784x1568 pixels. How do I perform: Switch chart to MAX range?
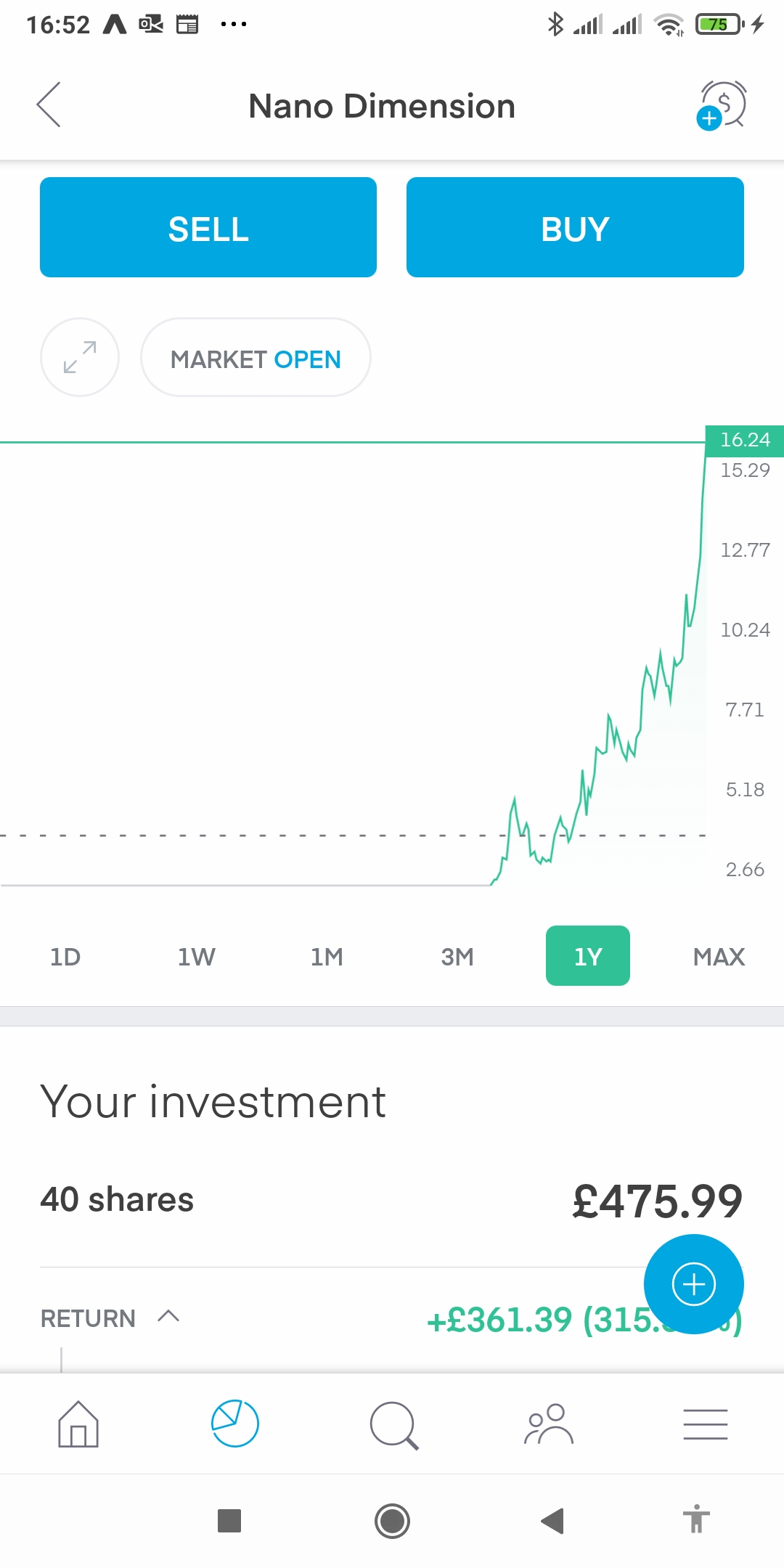[x=719, y=957]
